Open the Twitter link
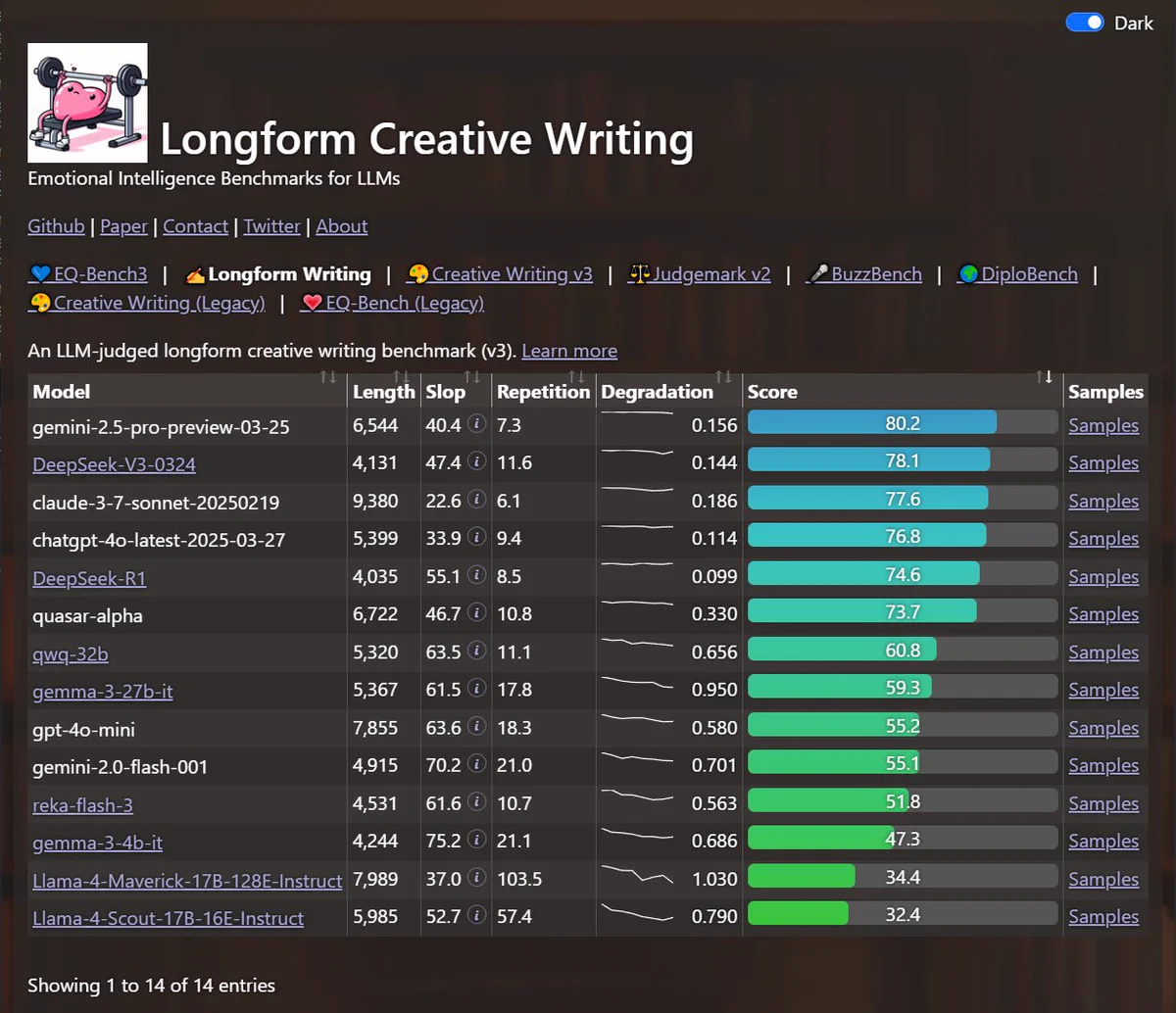This screenshot has height=1013, width=1176. pyautogui.click(x=272, y=226)
